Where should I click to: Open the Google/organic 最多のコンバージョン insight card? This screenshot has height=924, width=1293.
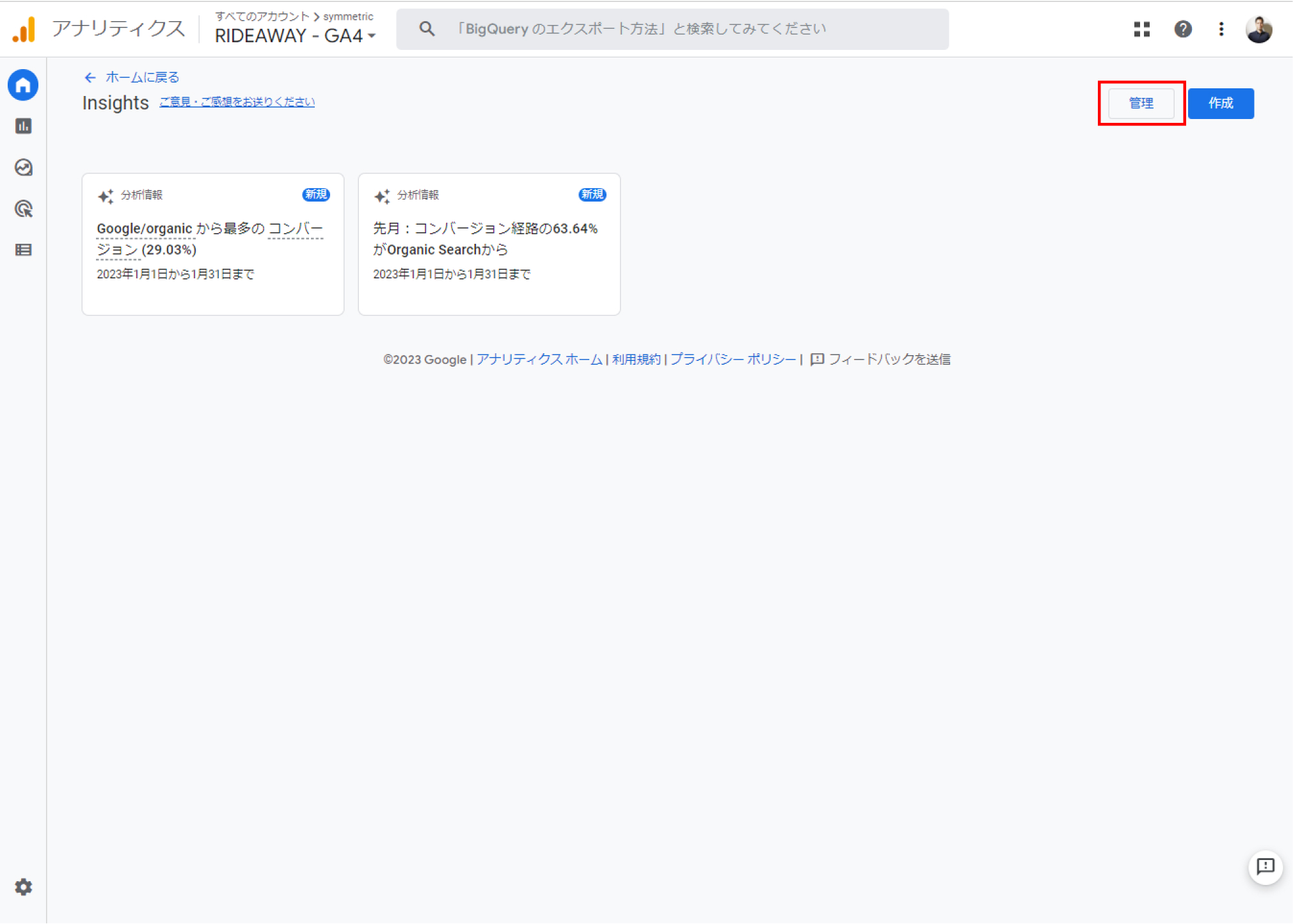coord(213,244)
